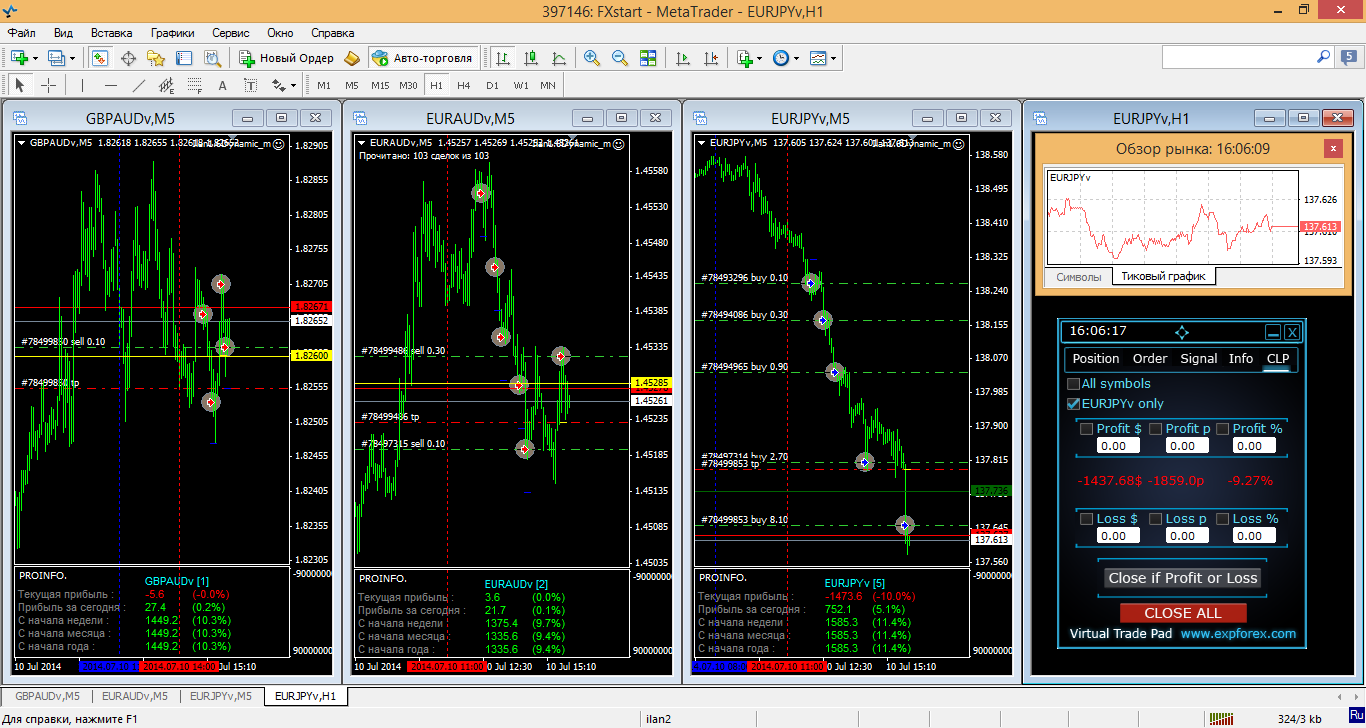
Task: Expand the EURJPYv,M5 chart header triangle
Action: click(x=701, y=143)
